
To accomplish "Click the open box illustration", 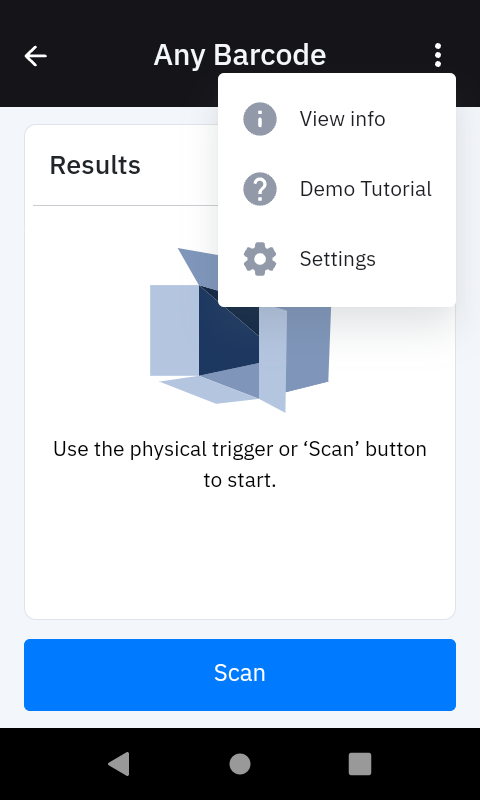I will 240,330.
